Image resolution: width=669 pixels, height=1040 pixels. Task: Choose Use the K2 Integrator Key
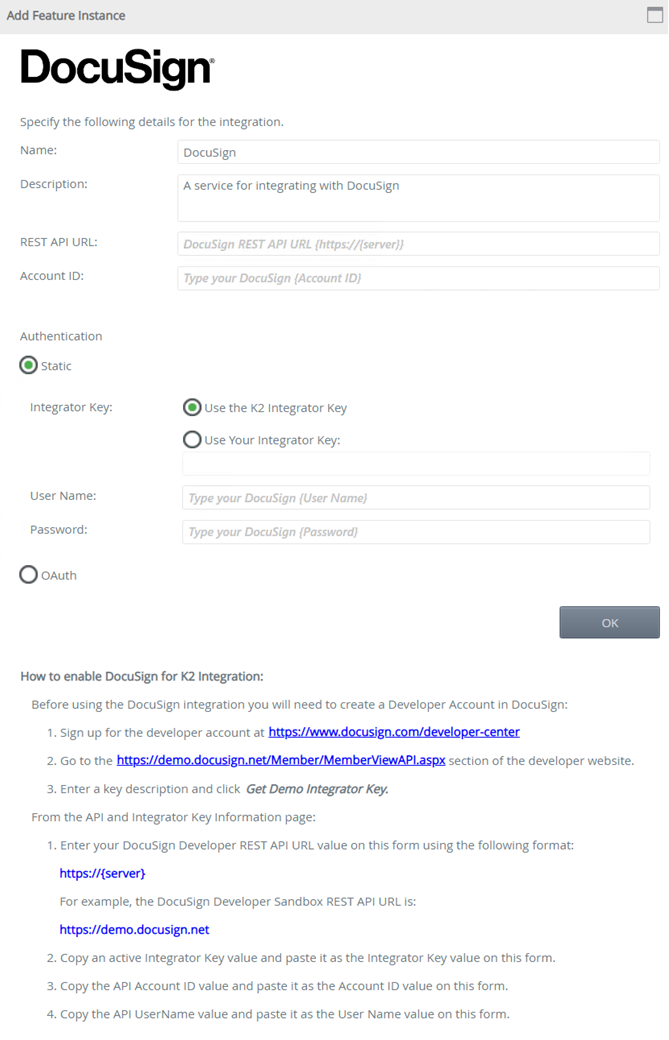point(192,408)
